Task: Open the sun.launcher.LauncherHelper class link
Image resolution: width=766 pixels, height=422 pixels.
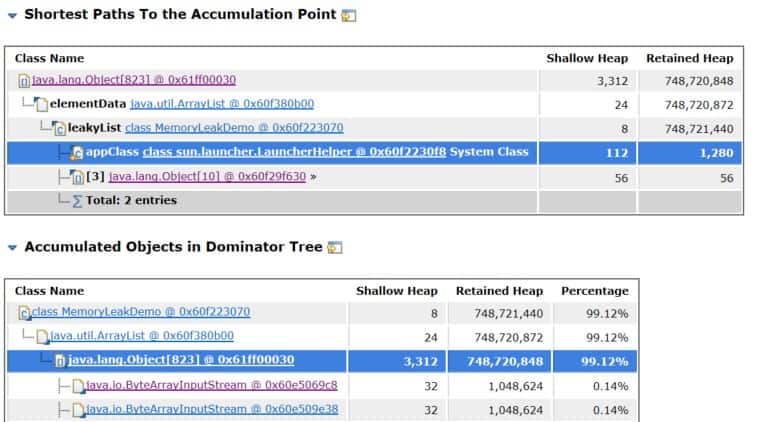Action: point(294,152)
